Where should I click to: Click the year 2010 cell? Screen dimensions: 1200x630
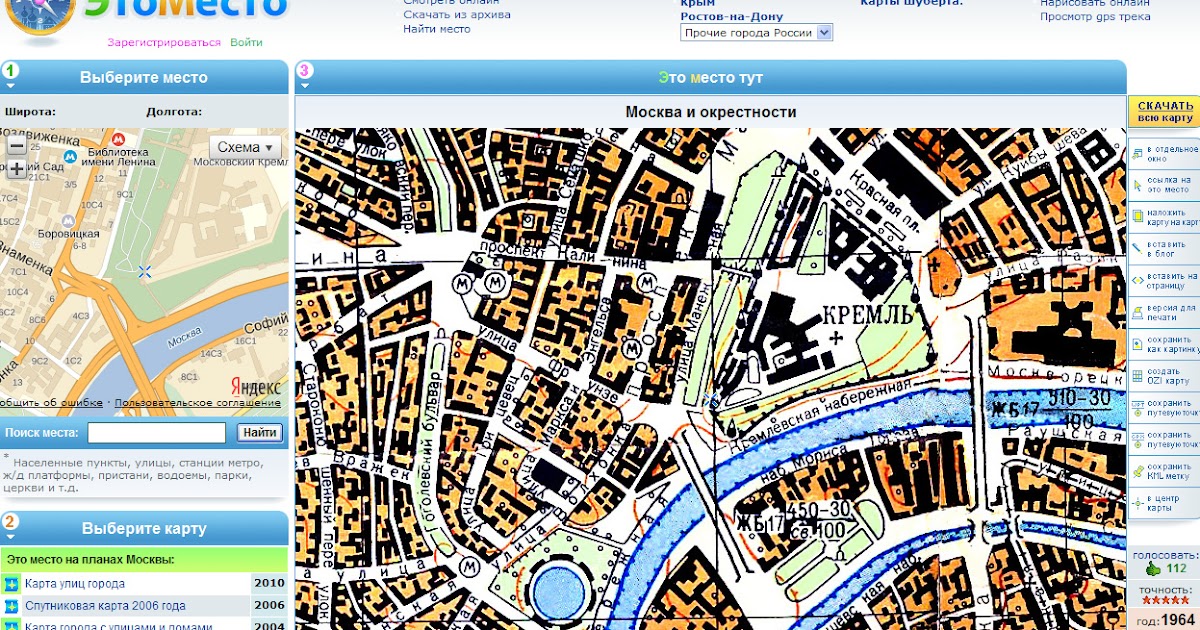(x=269, y=584)
